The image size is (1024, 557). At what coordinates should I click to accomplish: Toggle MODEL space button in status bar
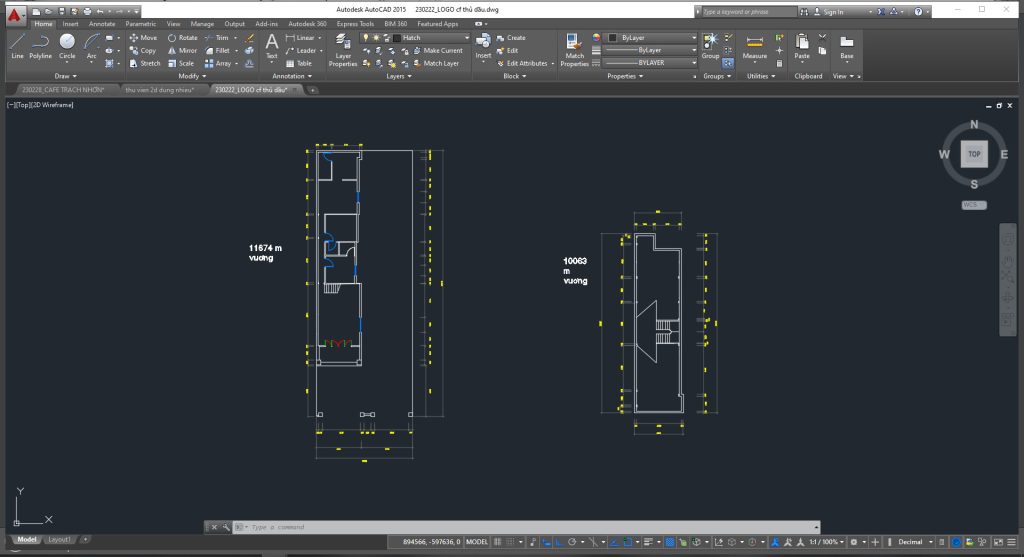click(x=477, y=542)
